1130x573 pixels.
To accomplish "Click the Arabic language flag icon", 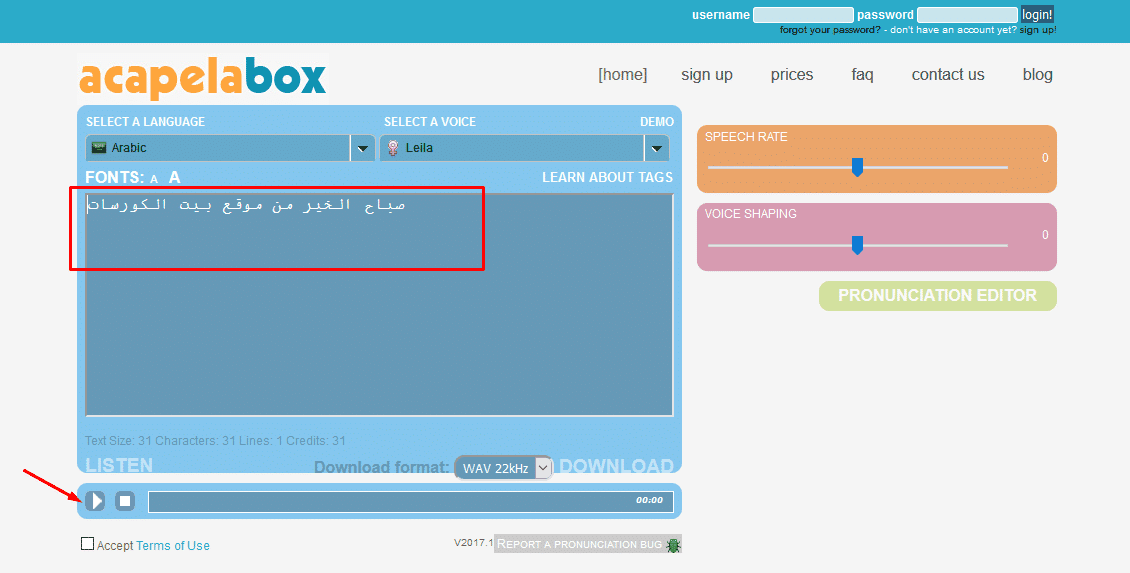I will [x=99, y=148].
